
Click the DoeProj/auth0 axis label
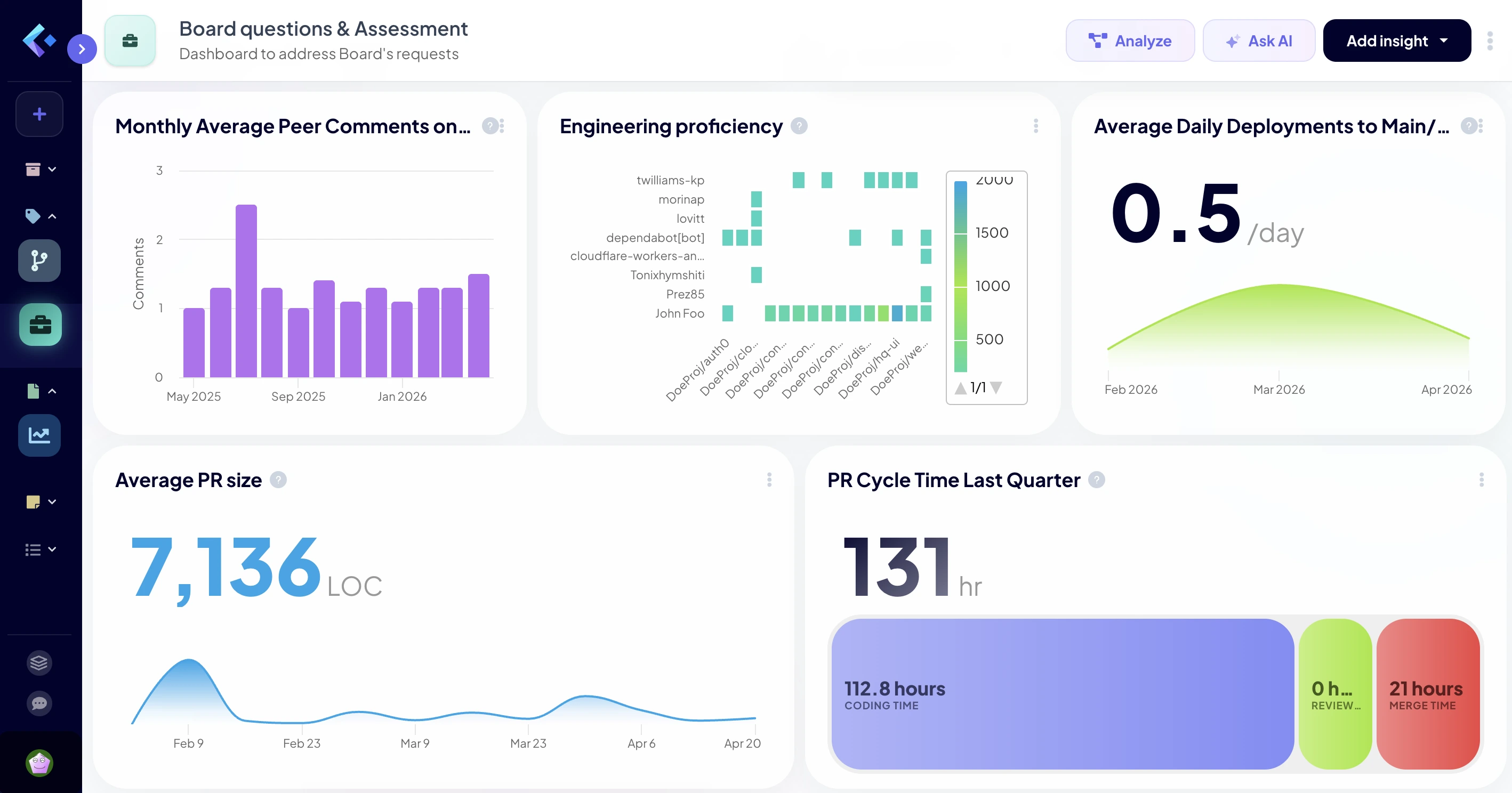(x=697, y=369)
